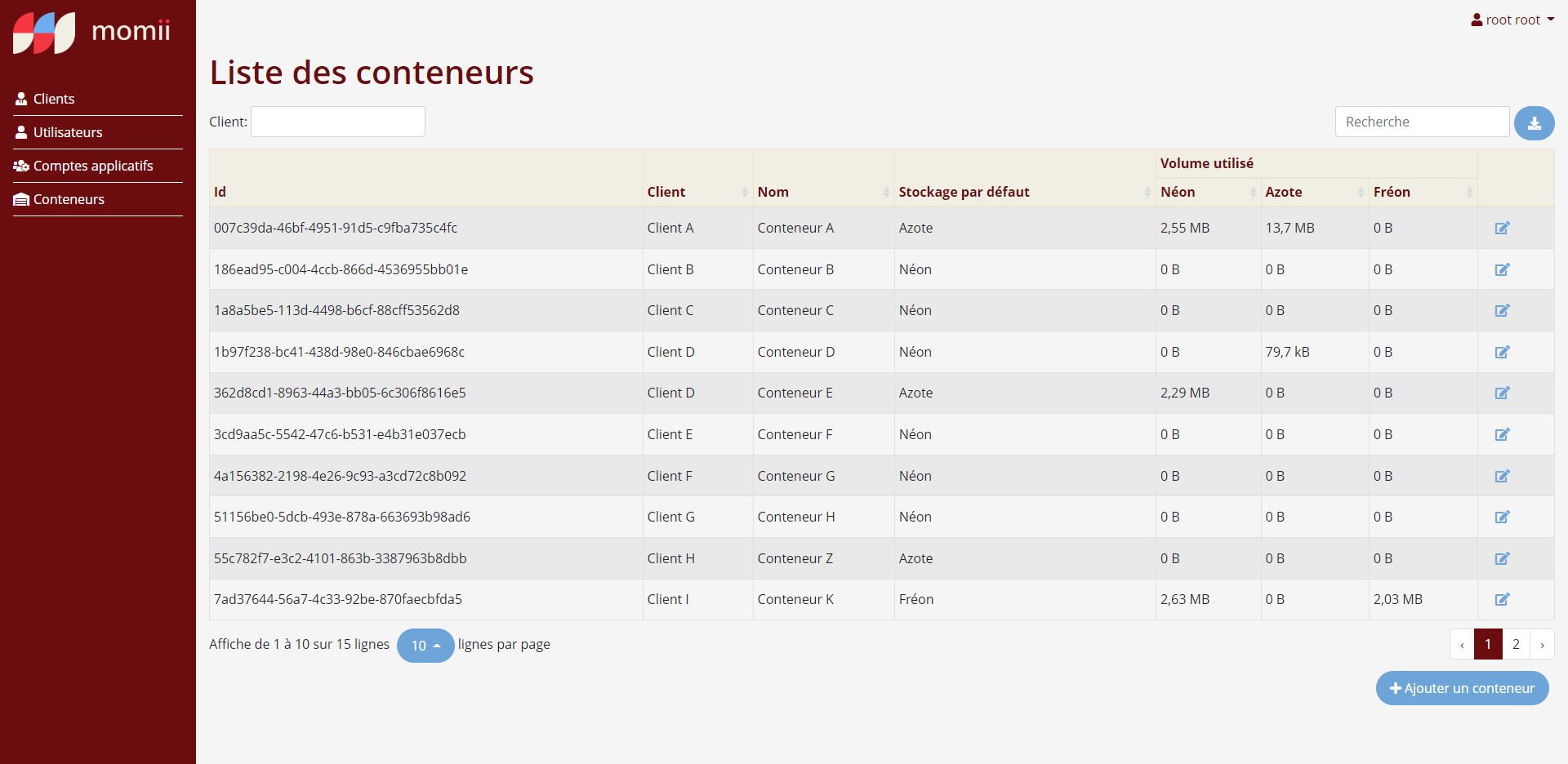Edit Conteneur E via its pencil icon
Viewport: 1568px width, 764px height.
(x=1502, y=393)
